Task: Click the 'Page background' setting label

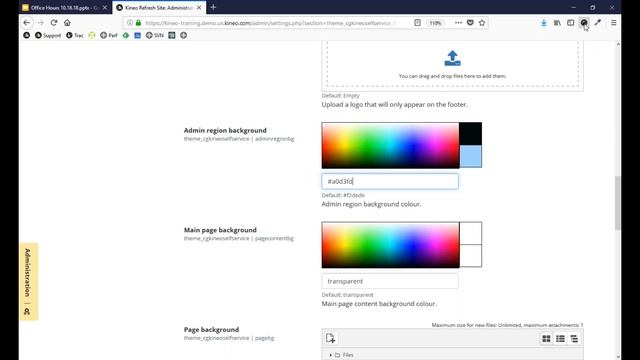Action: [211, 329]
